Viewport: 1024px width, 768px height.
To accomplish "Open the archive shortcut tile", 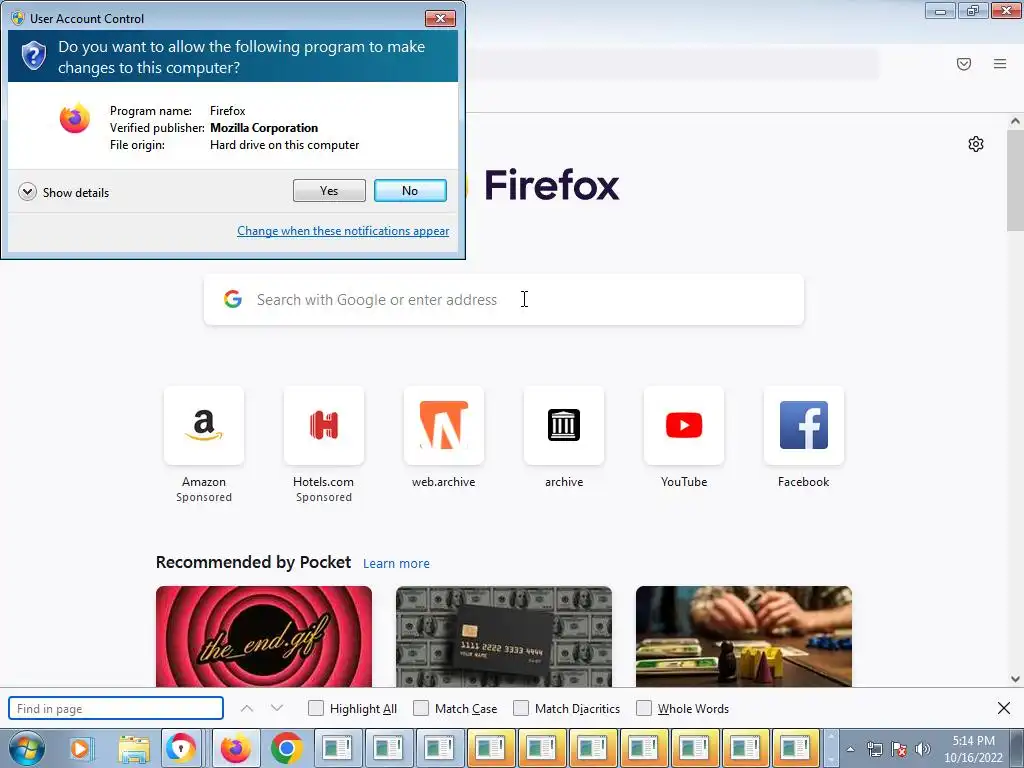I will tap(564, 425).
